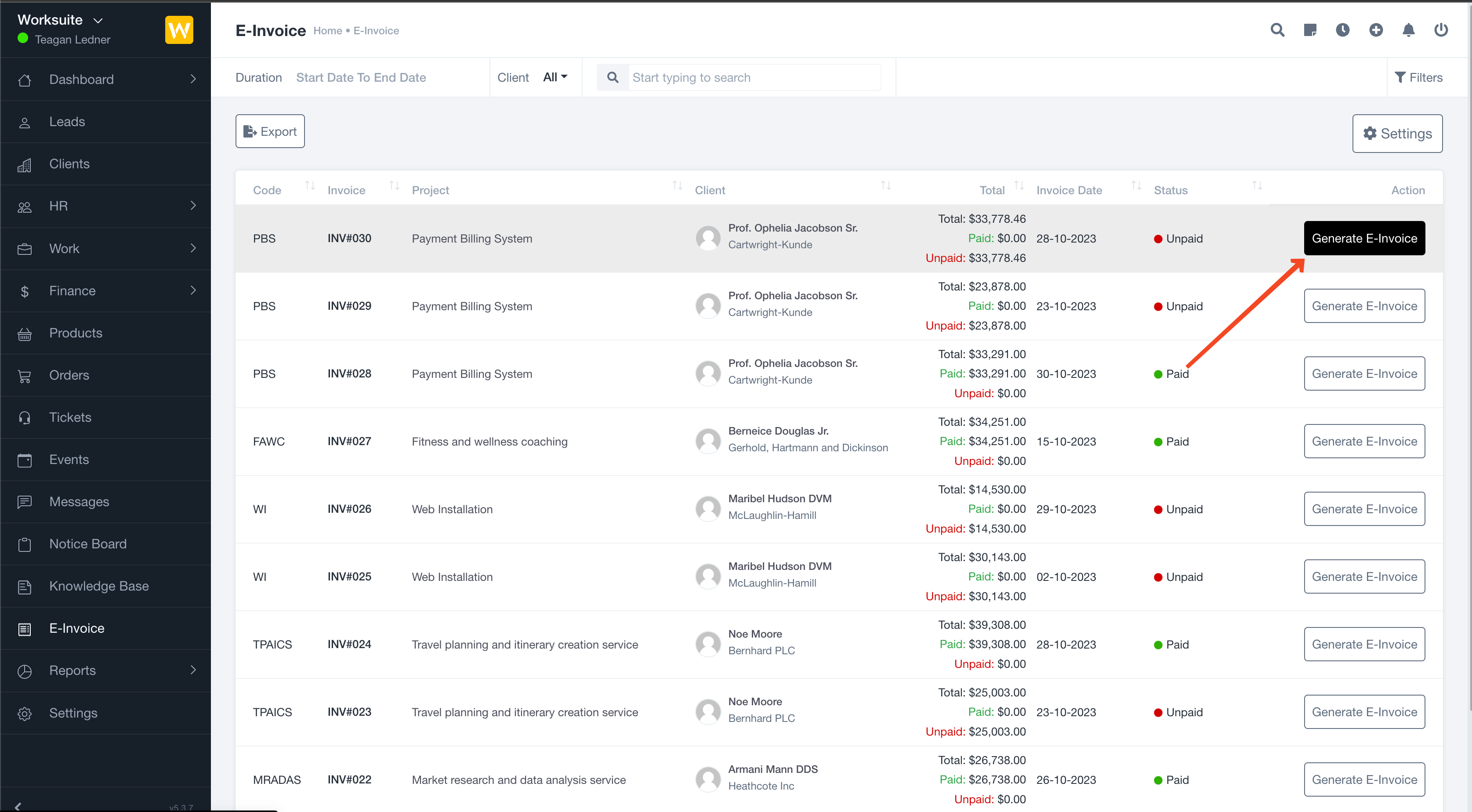
Task: Click the Export button
Action: 270,131
